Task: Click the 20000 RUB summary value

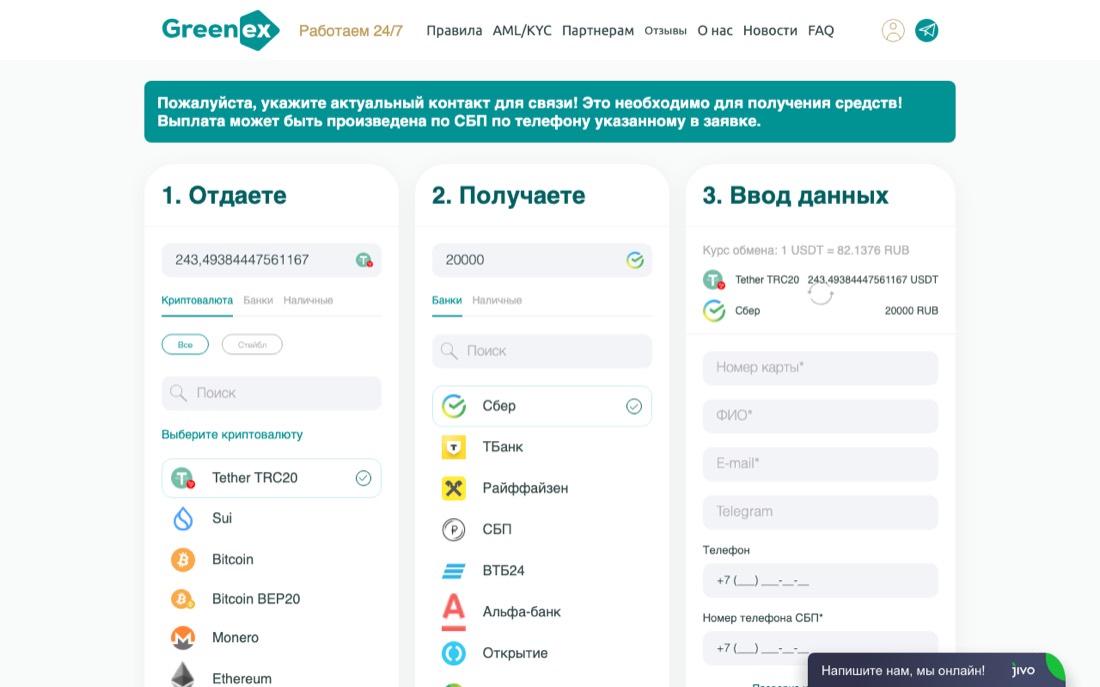Action: pyautogui.click(x=911, y=311)
